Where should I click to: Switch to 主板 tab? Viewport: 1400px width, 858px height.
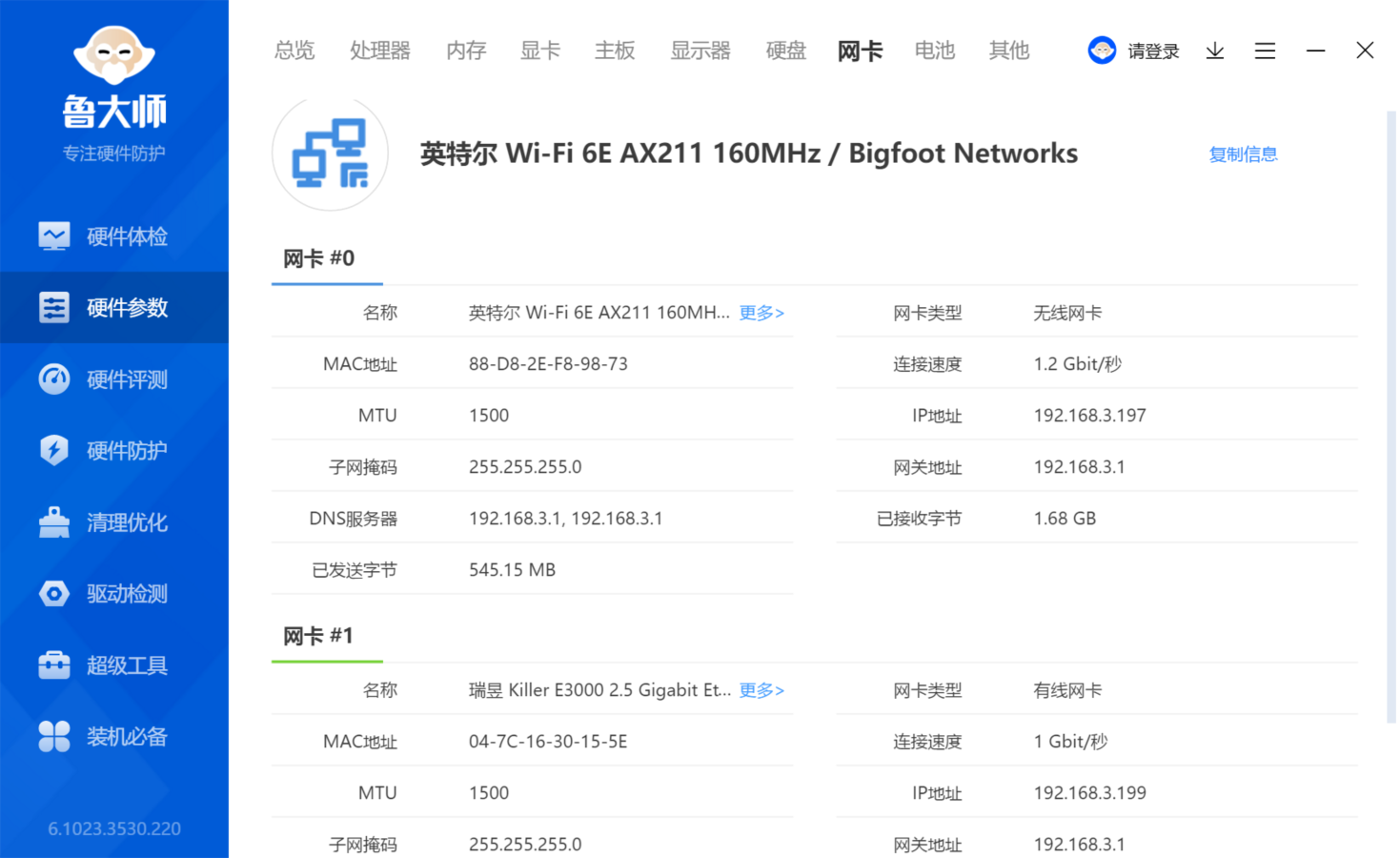click(615, 51)
